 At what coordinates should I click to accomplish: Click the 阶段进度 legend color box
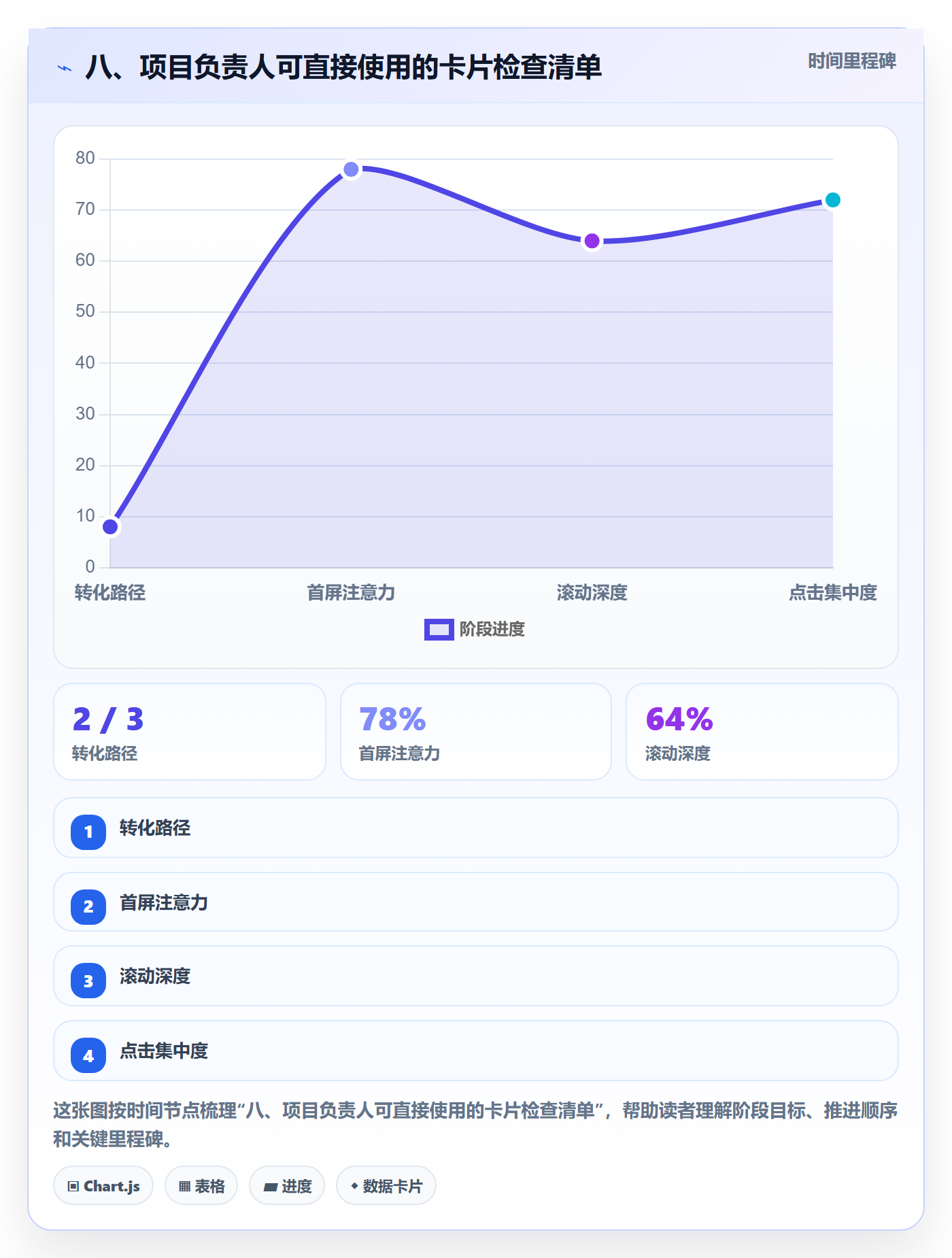pyautogui.click(x=439, y=630)
